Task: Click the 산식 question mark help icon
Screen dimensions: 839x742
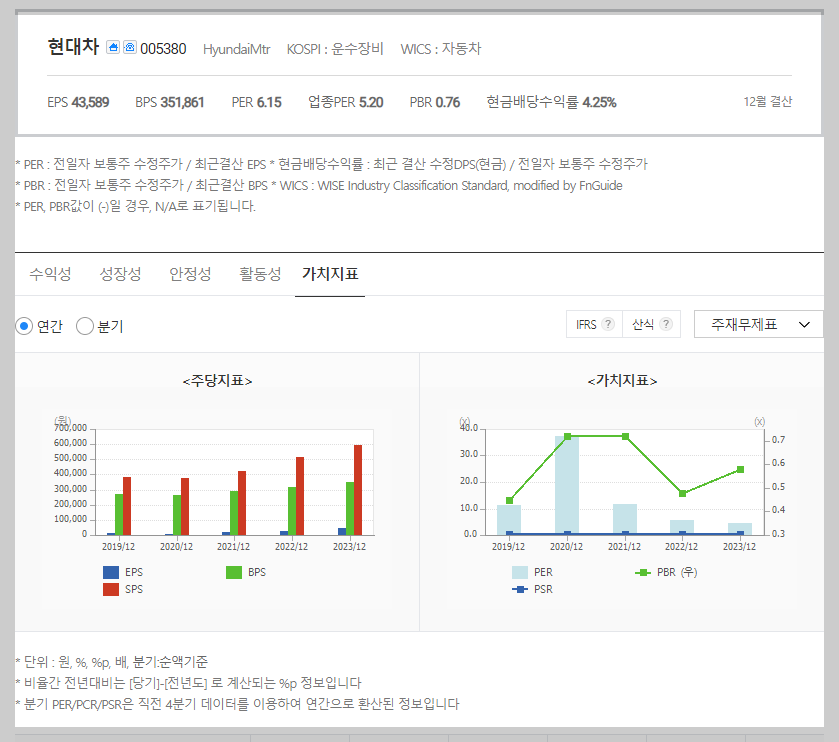Action: pos(666,324)
